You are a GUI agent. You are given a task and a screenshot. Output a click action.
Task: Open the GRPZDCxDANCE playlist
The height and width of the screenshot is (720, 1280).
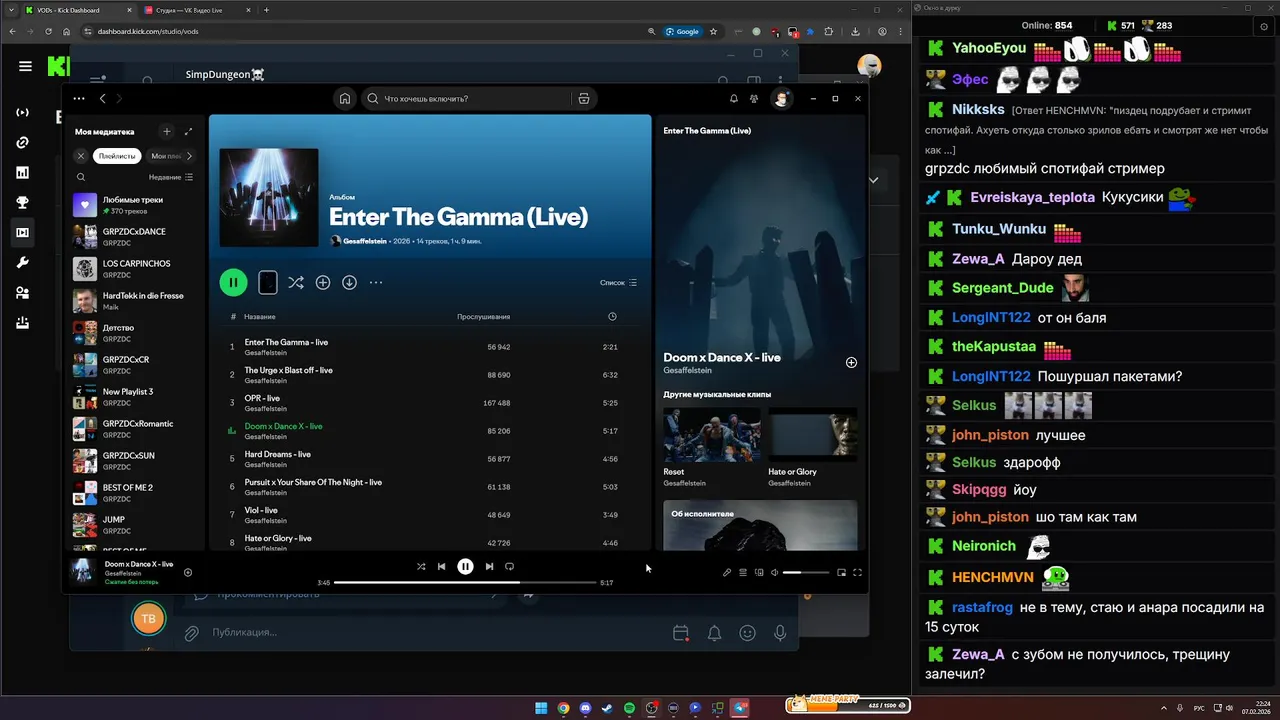tap(135, 237)
